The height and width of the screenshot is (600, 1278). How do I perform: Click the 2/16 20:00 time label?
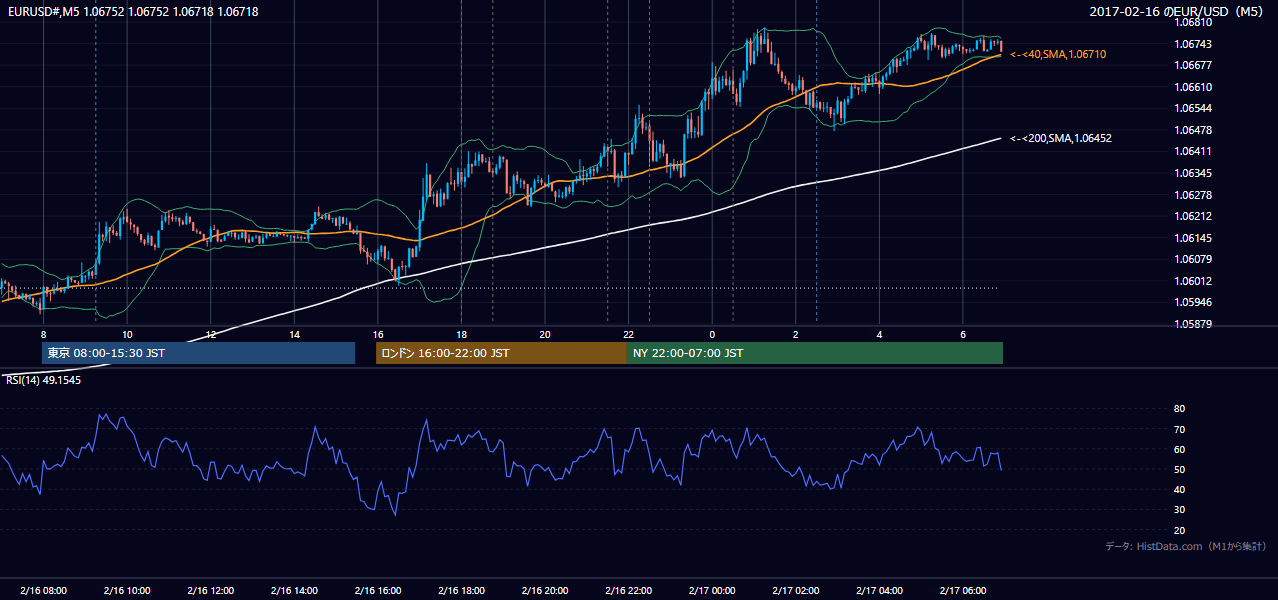click(545, 590)
